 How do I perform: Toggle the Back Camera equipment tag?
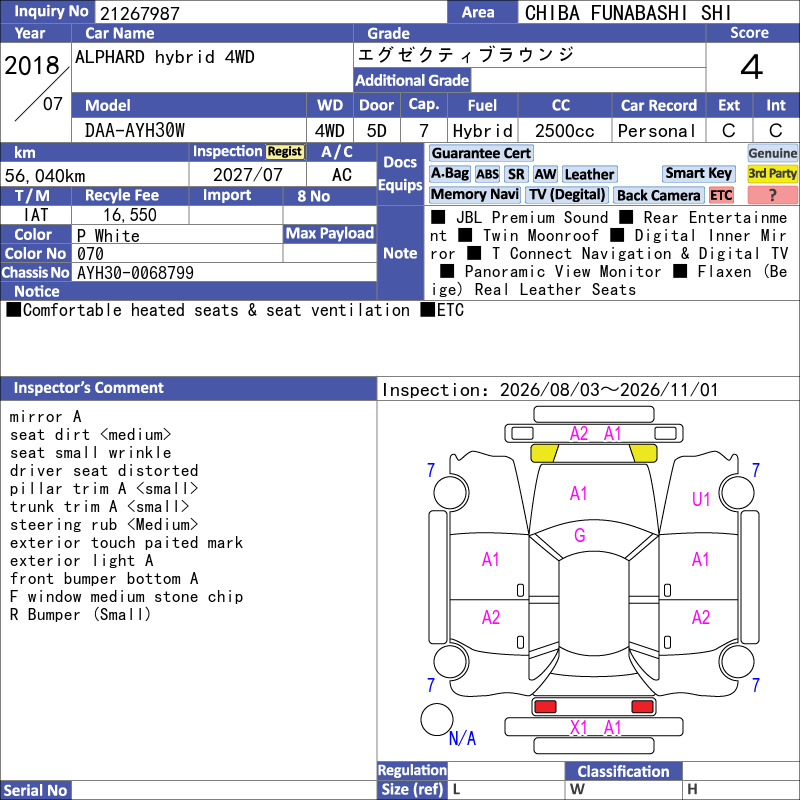(x=659, y=195)
